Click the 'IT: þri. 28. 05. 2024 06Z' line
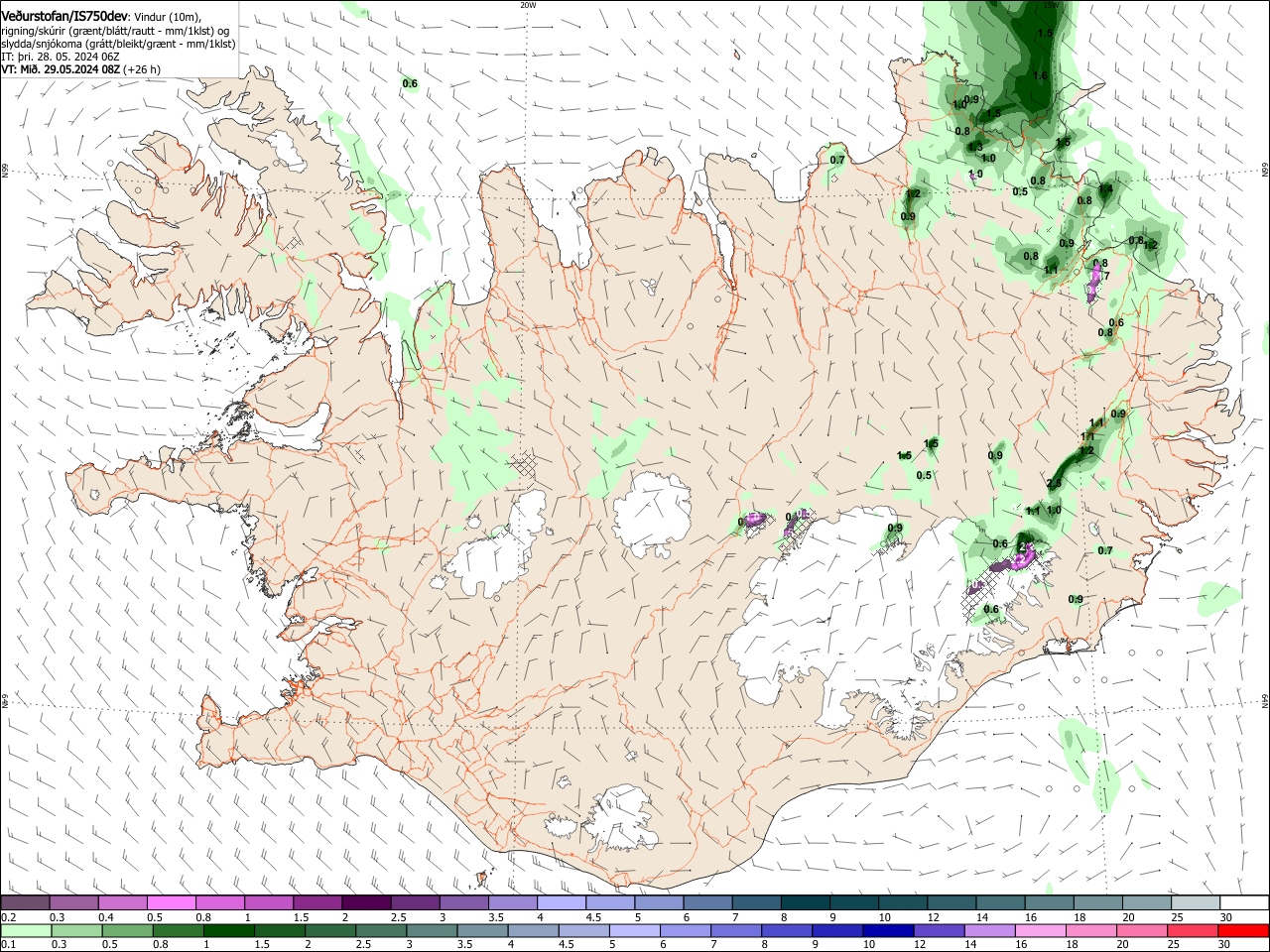Image resolution: width=1270 pixels, height=952 pixels. pos(61,57)
